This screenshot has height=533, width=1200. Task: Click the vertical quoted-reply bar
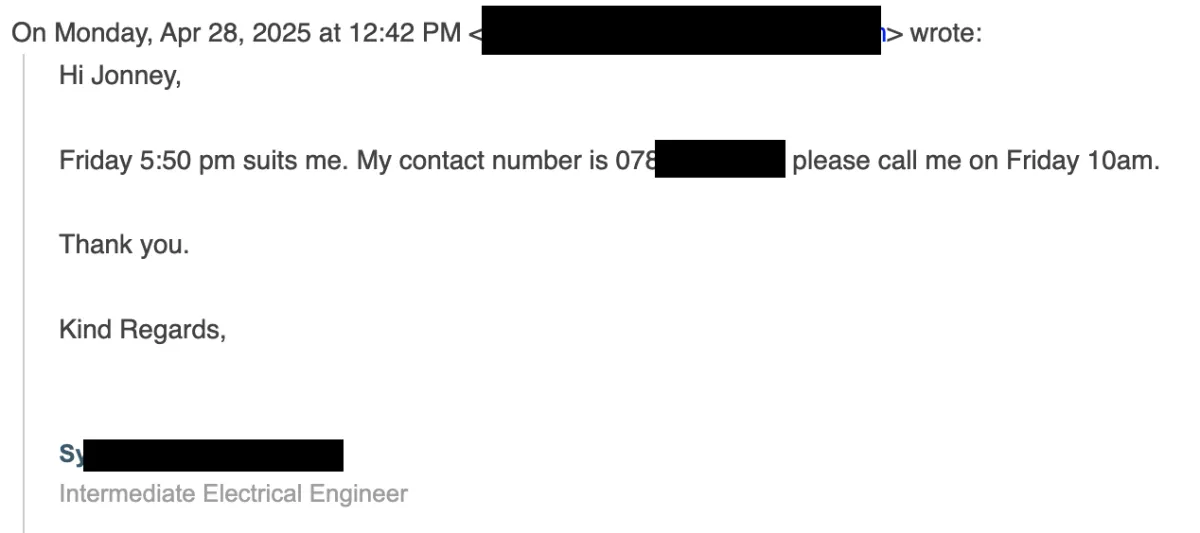pos(23,294)
